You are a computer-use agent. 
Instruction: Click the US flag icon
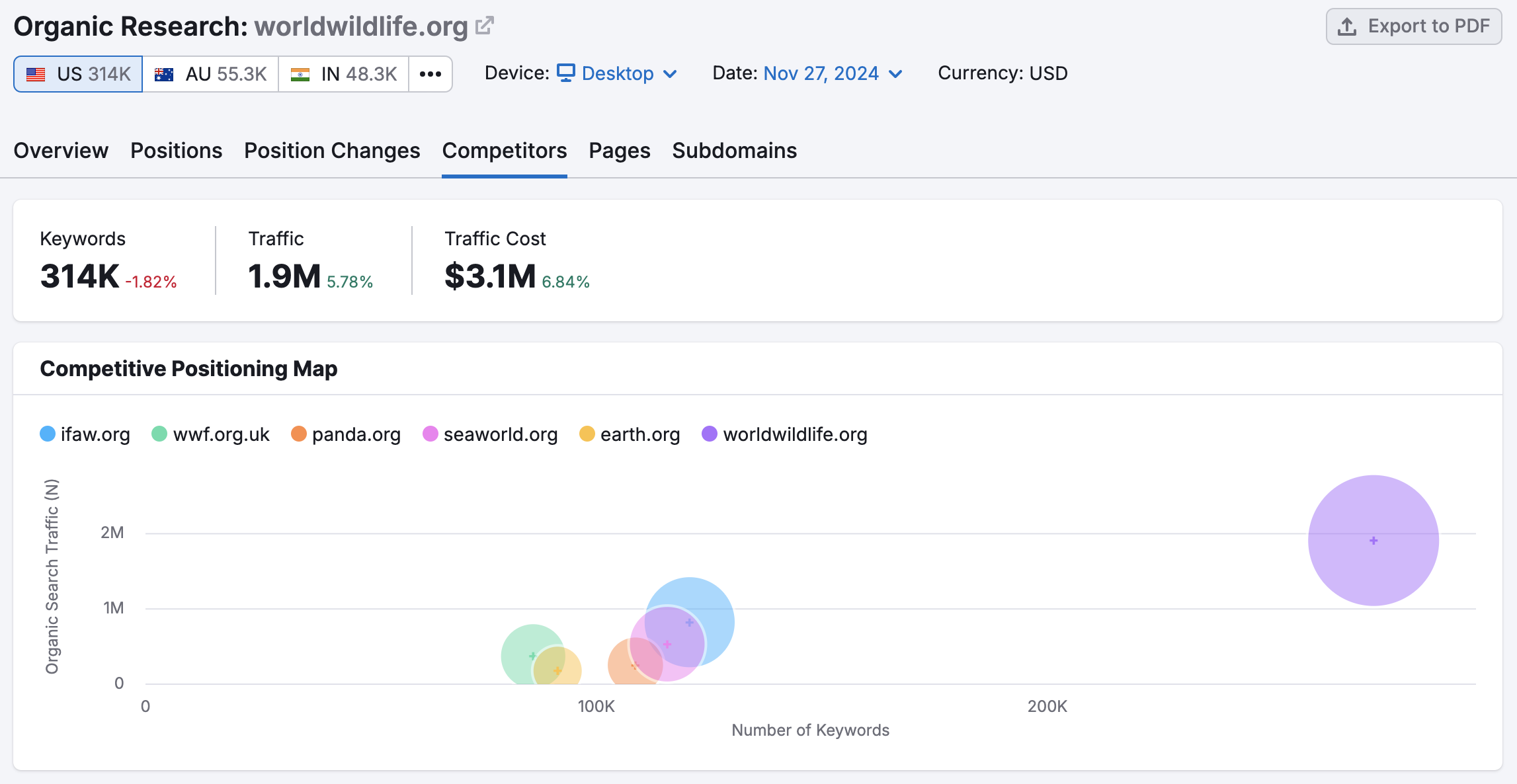point(36,75)
